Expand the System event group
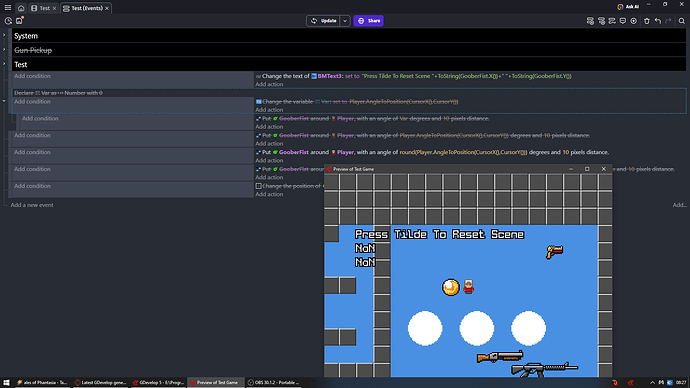The width and height of the screenshot is (690, 388). pyautogui.click(x=4, y=35)
